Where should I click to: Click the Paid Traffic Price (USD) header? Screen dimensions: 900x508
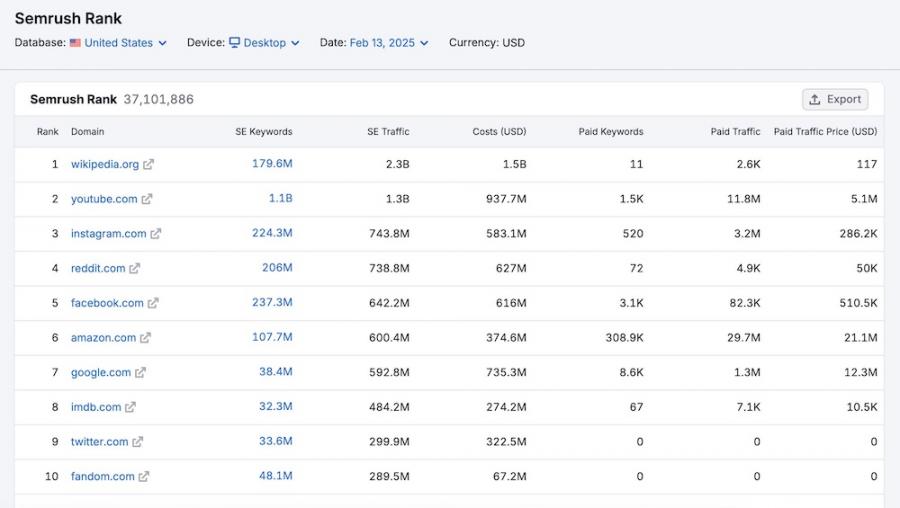[825, 131]
